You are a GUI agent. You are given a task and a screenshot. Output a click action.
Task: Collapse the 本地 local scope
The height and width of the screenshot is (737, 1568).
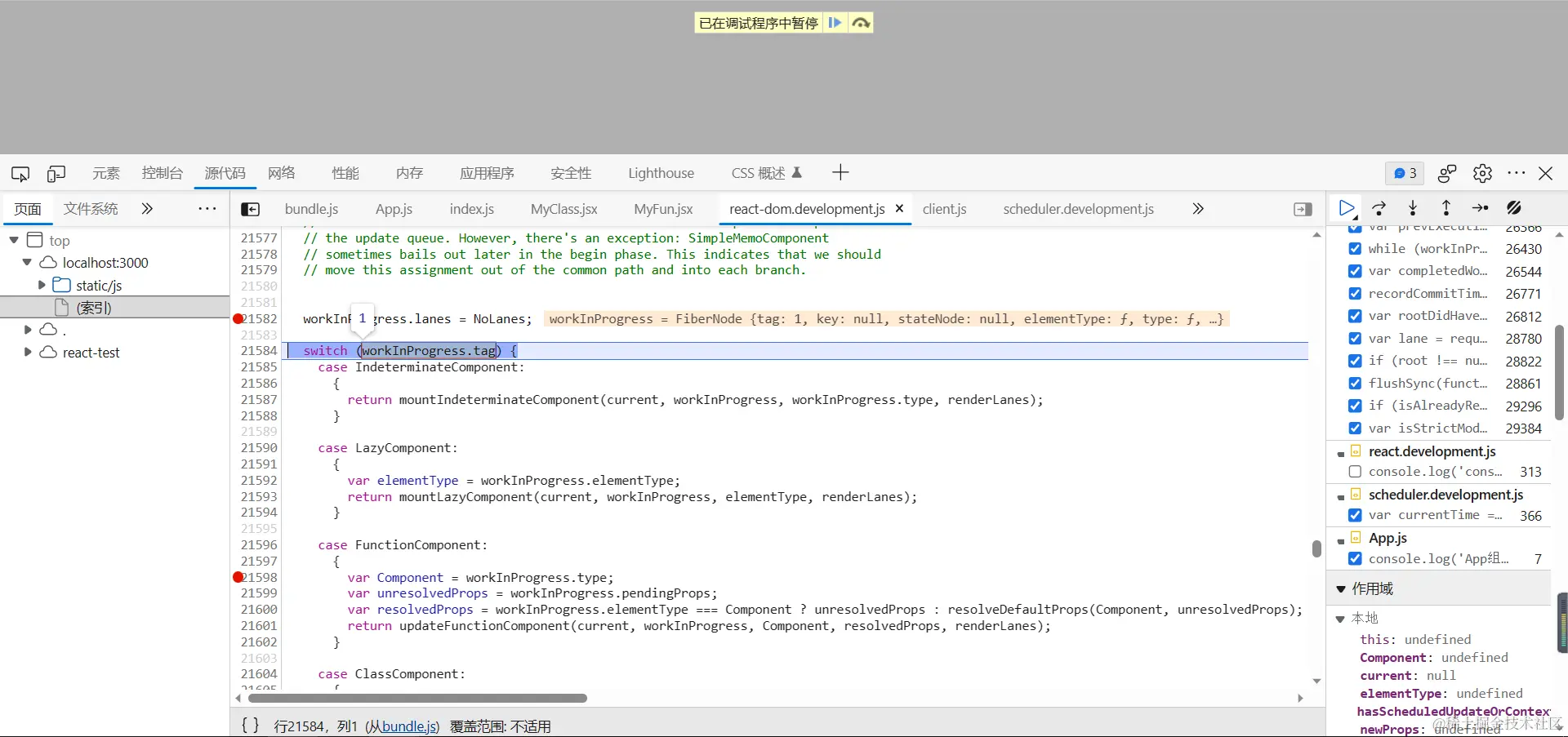(x=1340, y=619)
